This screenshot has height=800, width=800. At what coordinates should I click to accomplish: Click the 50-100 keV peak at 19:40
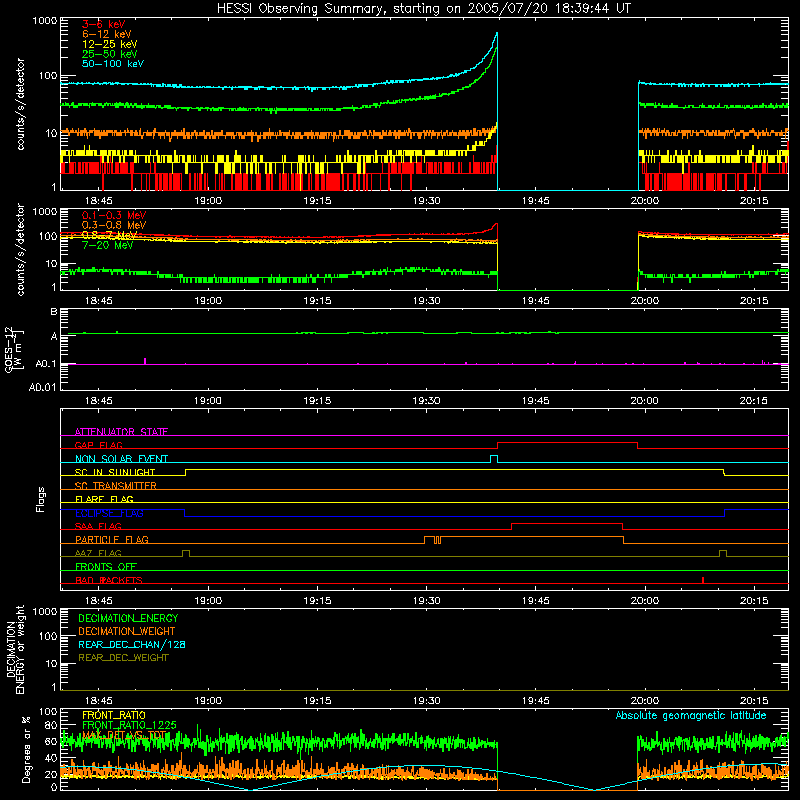click(496, 34)
